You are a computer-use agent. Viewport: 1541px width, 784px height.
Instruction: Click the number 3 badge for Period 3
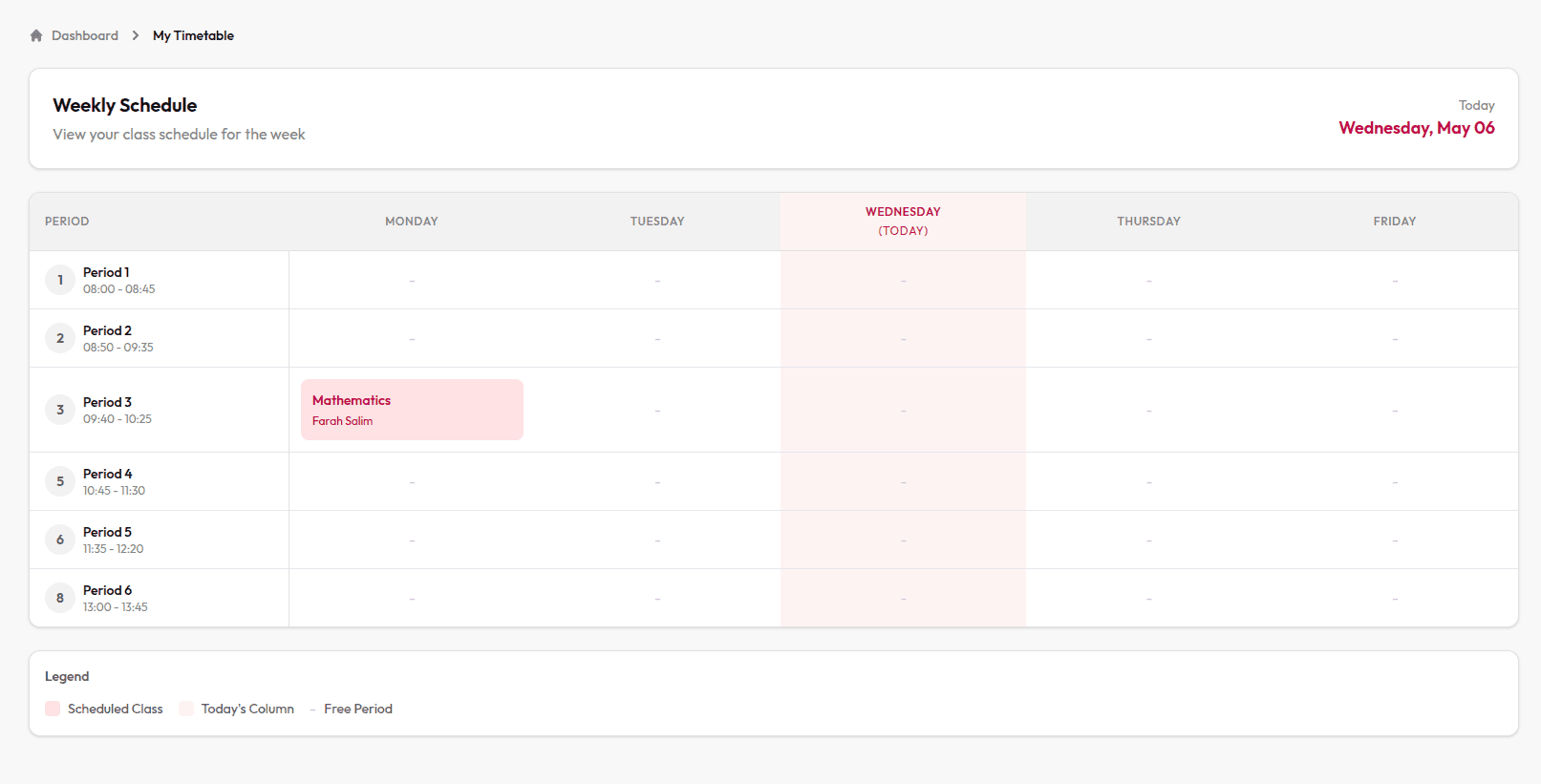(x=60, y=410)
